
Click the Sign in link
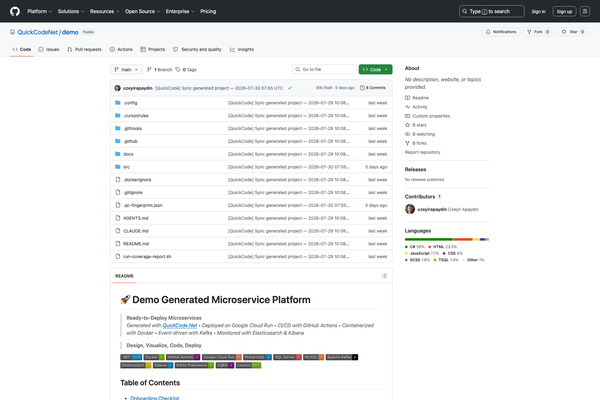point(538,11)
